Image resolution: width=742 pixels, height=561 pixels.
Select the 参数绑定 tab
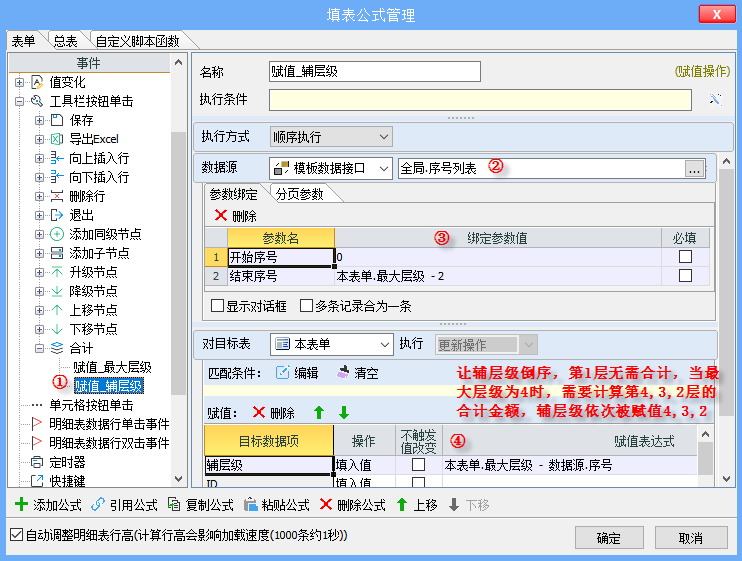tap(233, 194)
